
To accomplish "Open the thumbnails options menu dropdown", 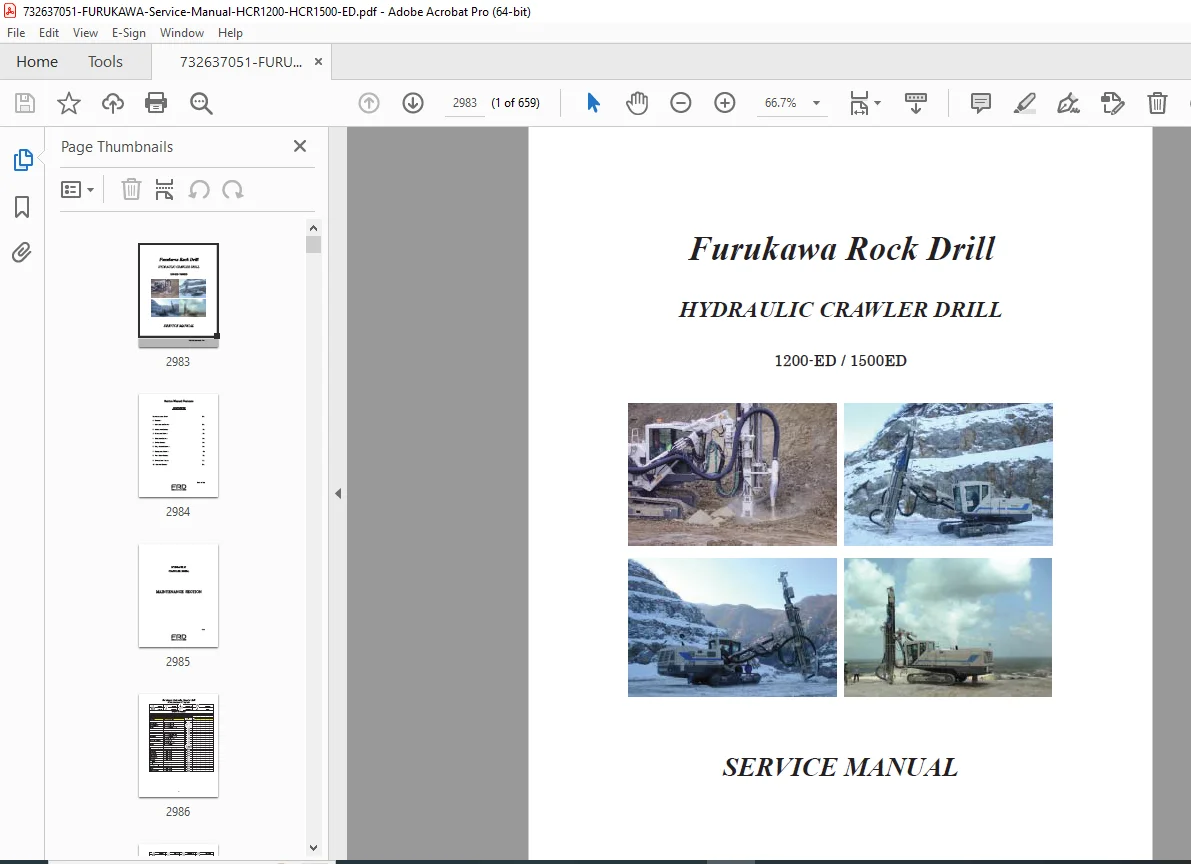I will coord(77,189).
